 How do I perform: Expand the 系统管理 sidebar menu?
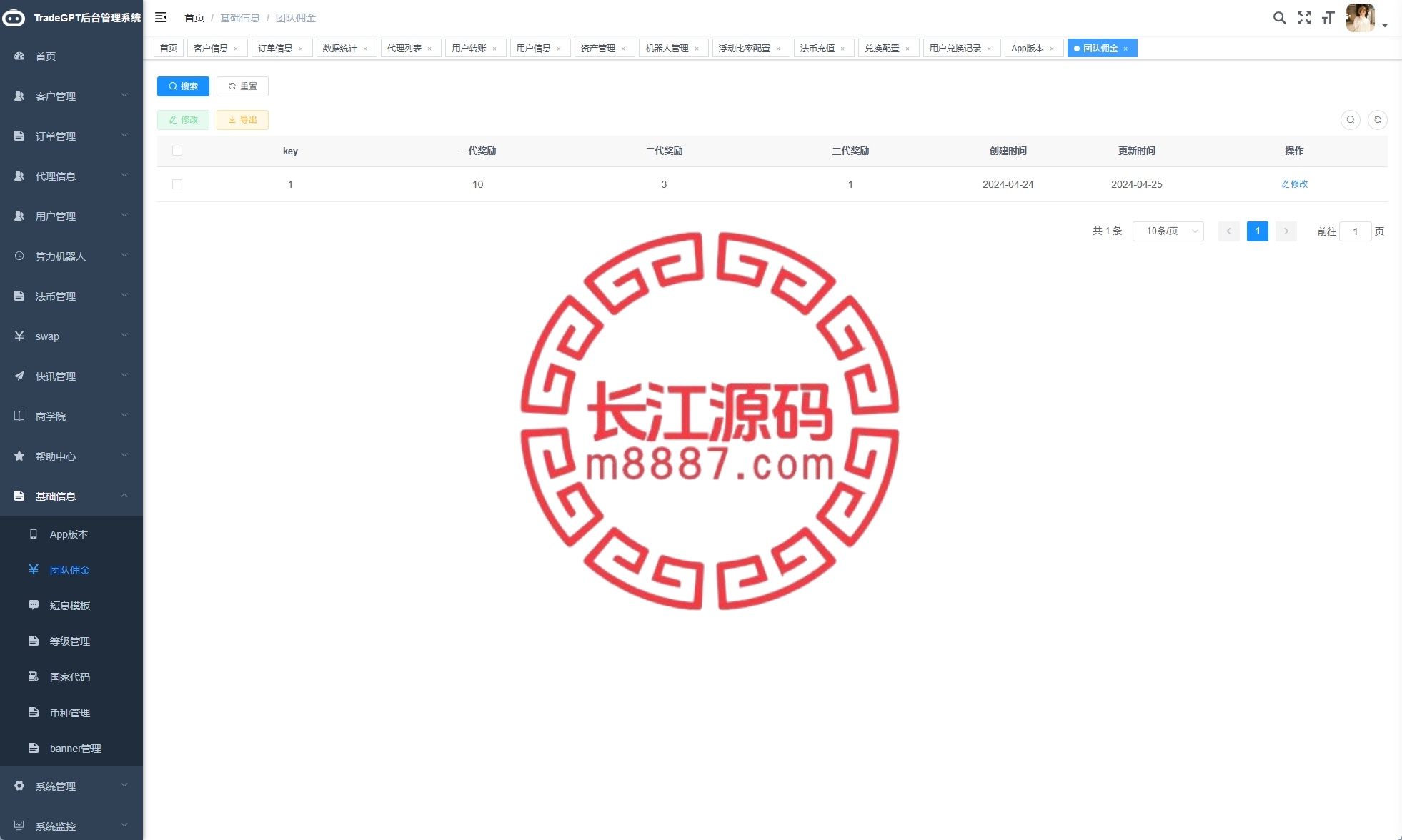pyautogui.click(x=71, y=786)
